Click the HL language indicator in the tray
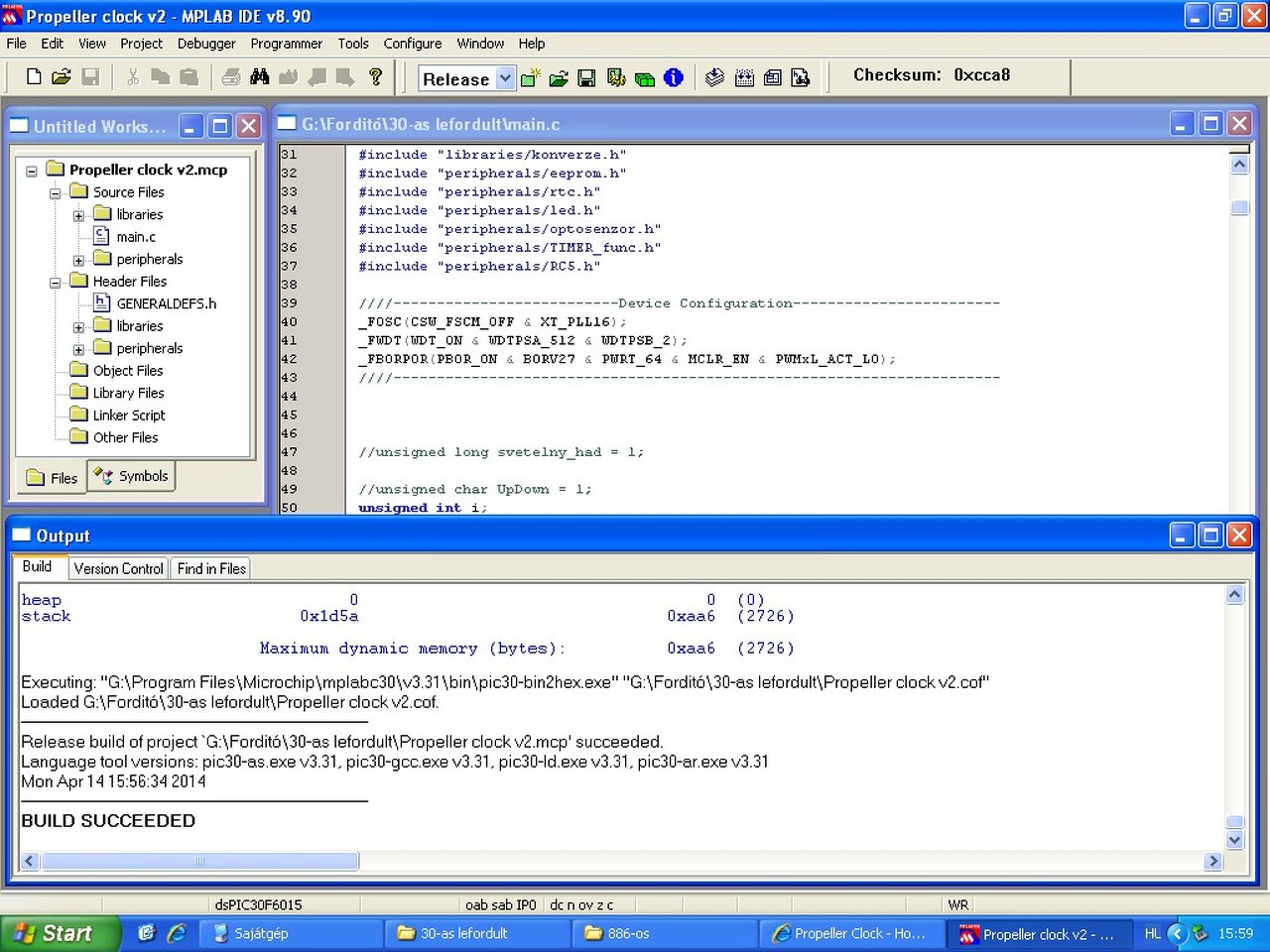1270x952 pixels. [1152, 933]
